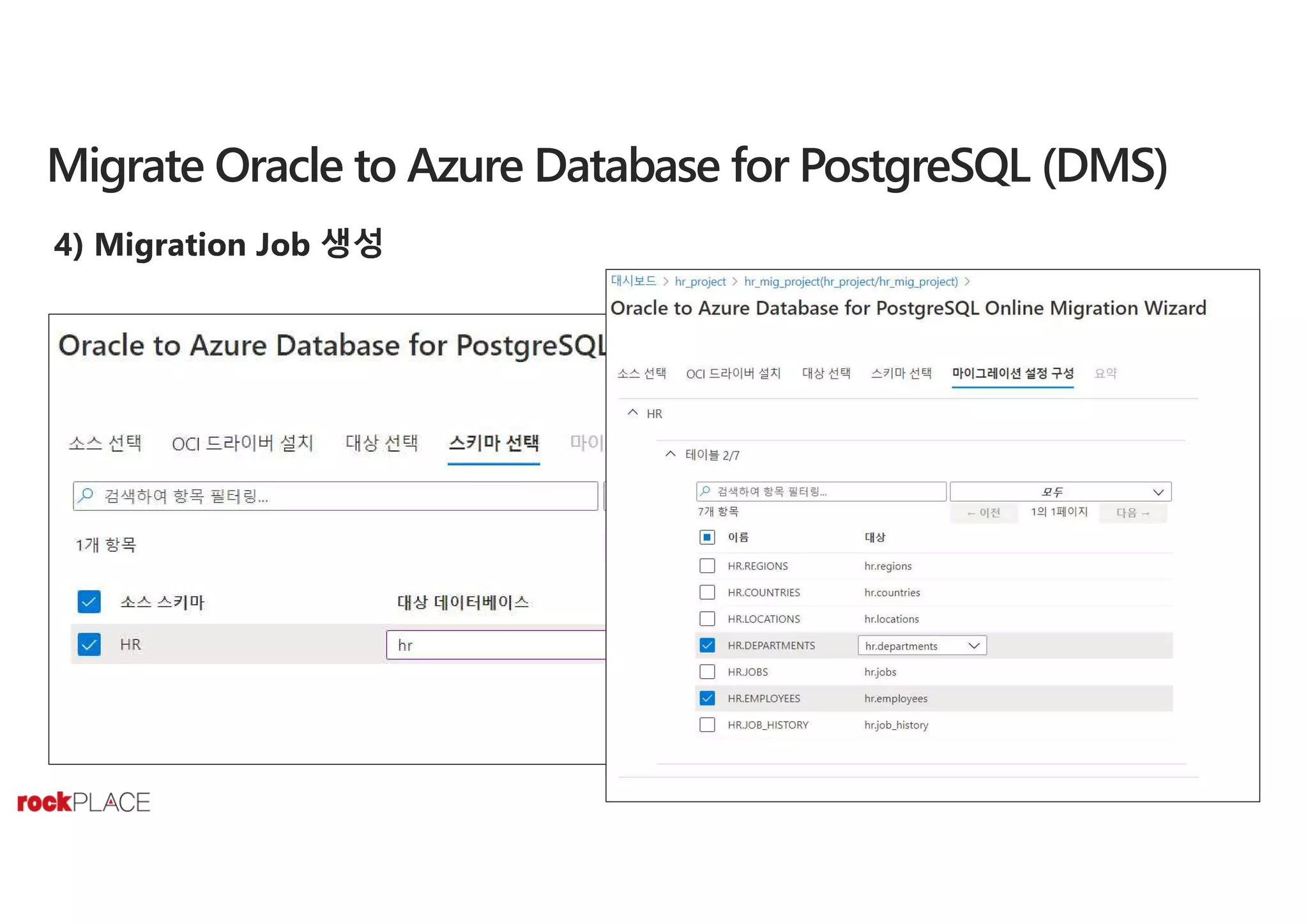Viewport: 1308px width, 924px height.
Task: Open OCI 드라이버 설치 tab in left window
Action: pyautogui.click(x=243, y=443)
